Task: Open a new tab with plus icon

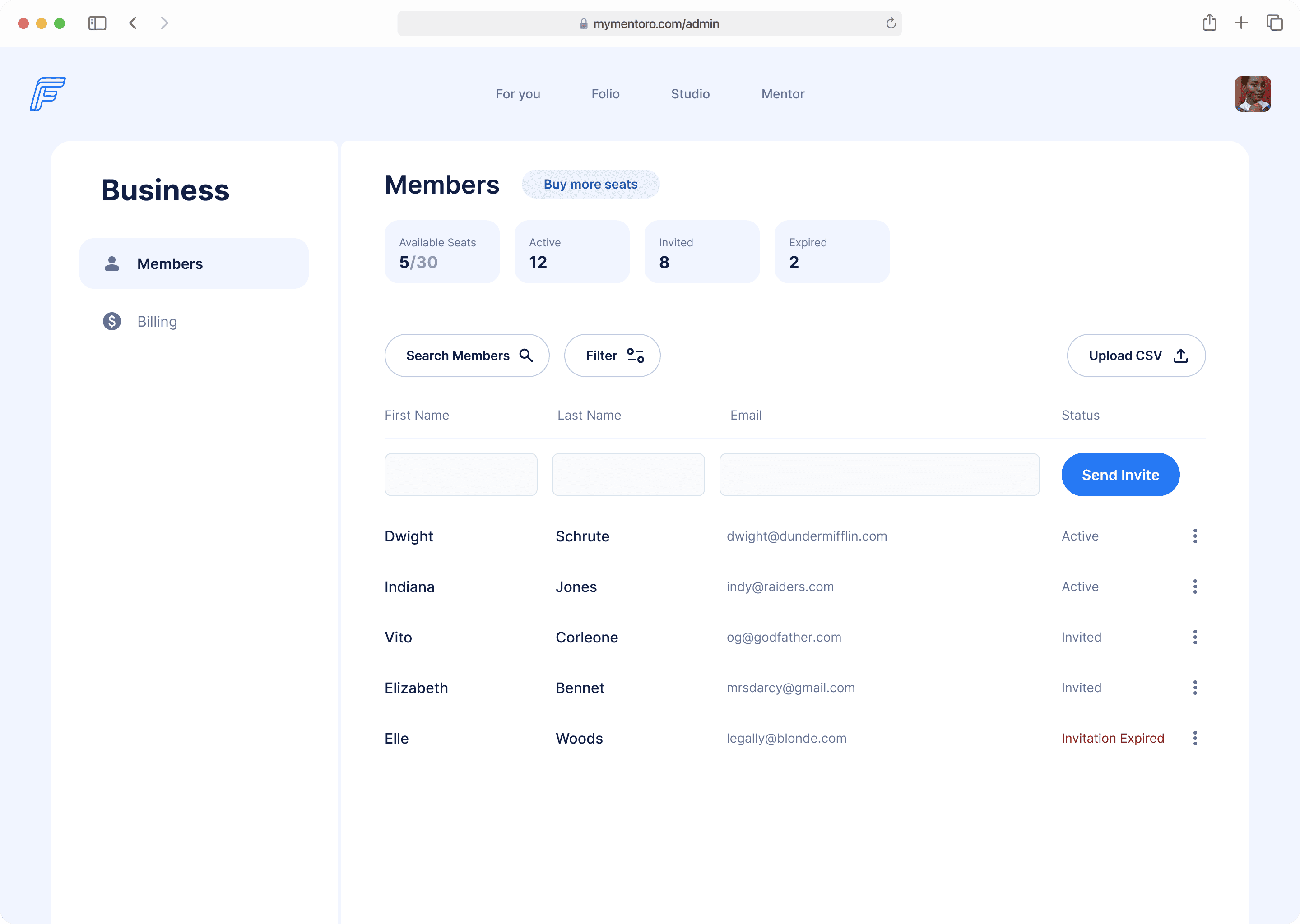Action: (1241, 23)
